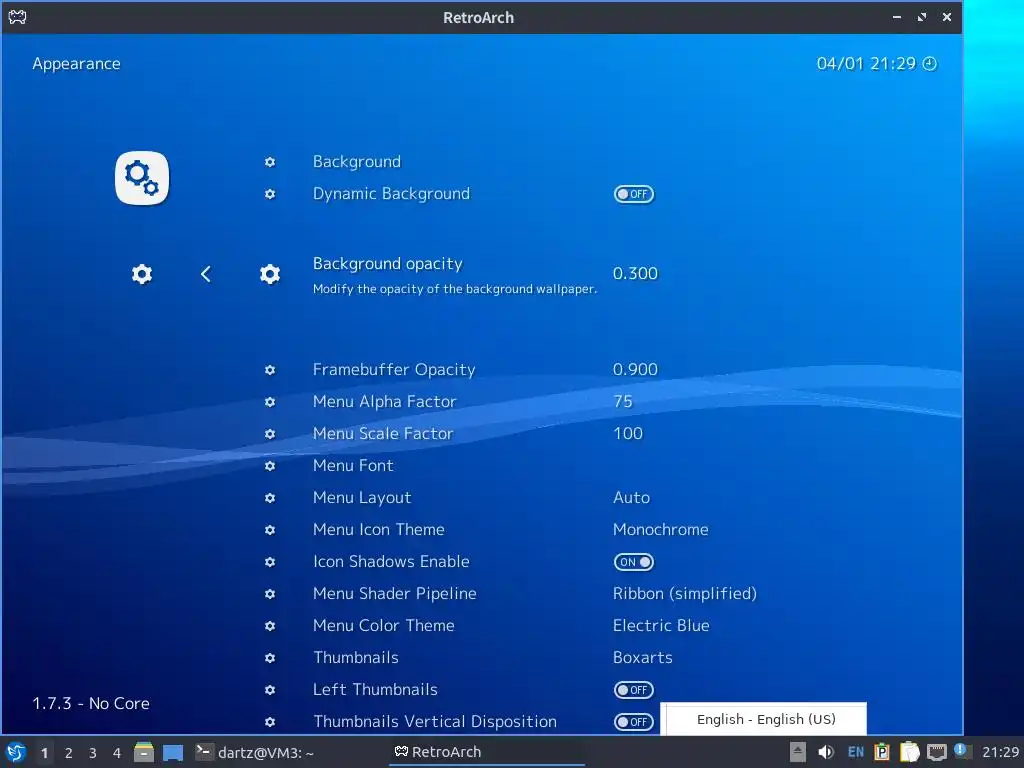Toggle Left Thumbnails switch

[633, 690]
